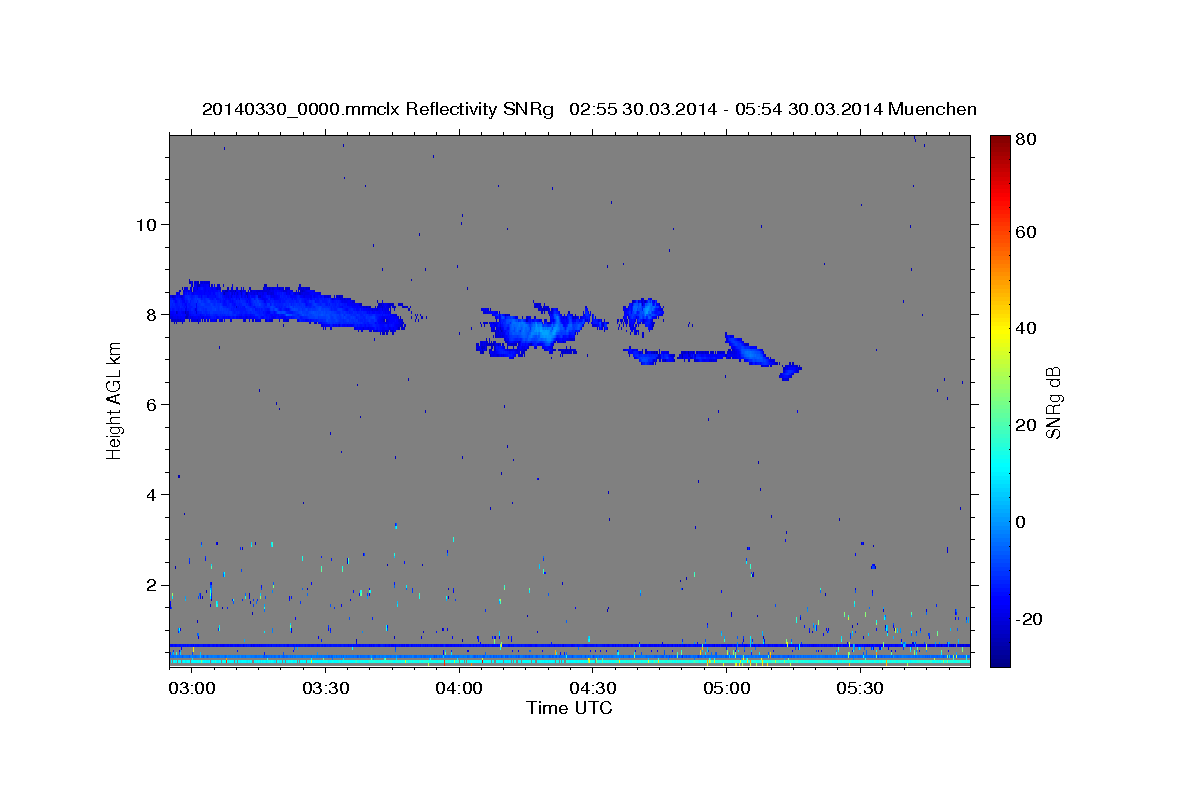Click the colorbar value 60
1200x800 pixels.
point(1025,231)
